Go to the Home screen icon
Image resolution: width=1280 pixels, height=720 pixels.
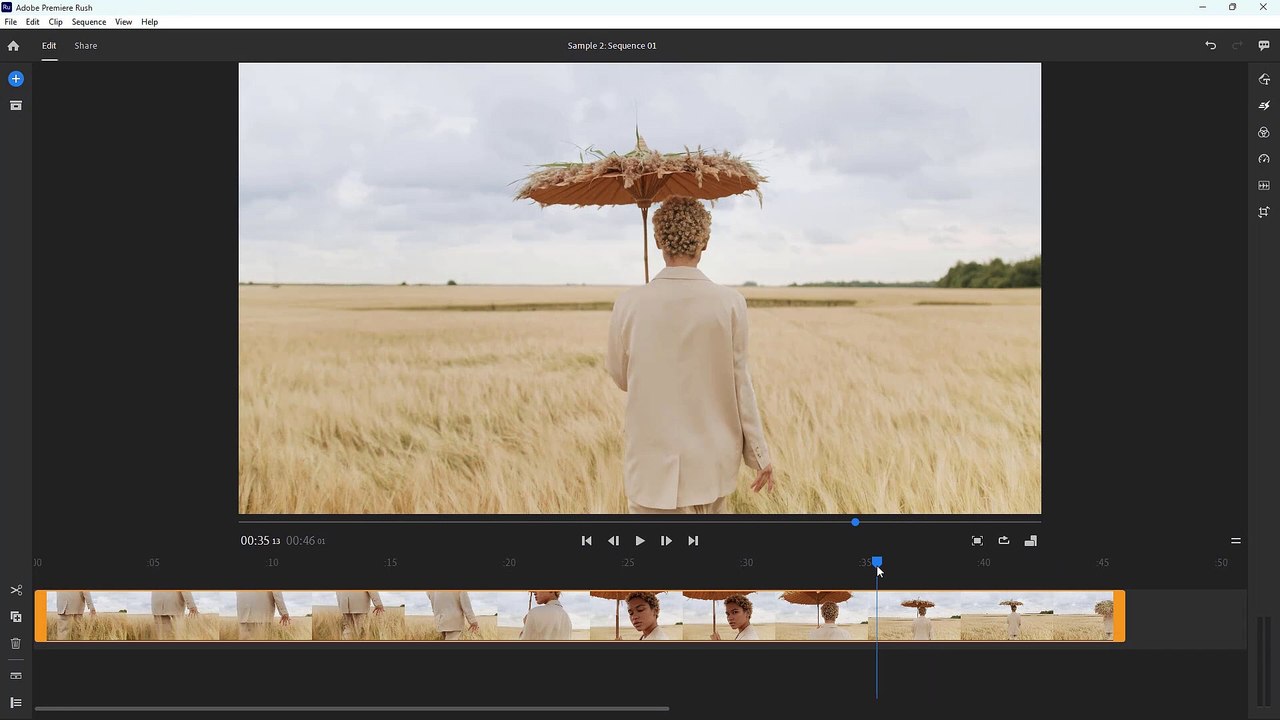13,46
